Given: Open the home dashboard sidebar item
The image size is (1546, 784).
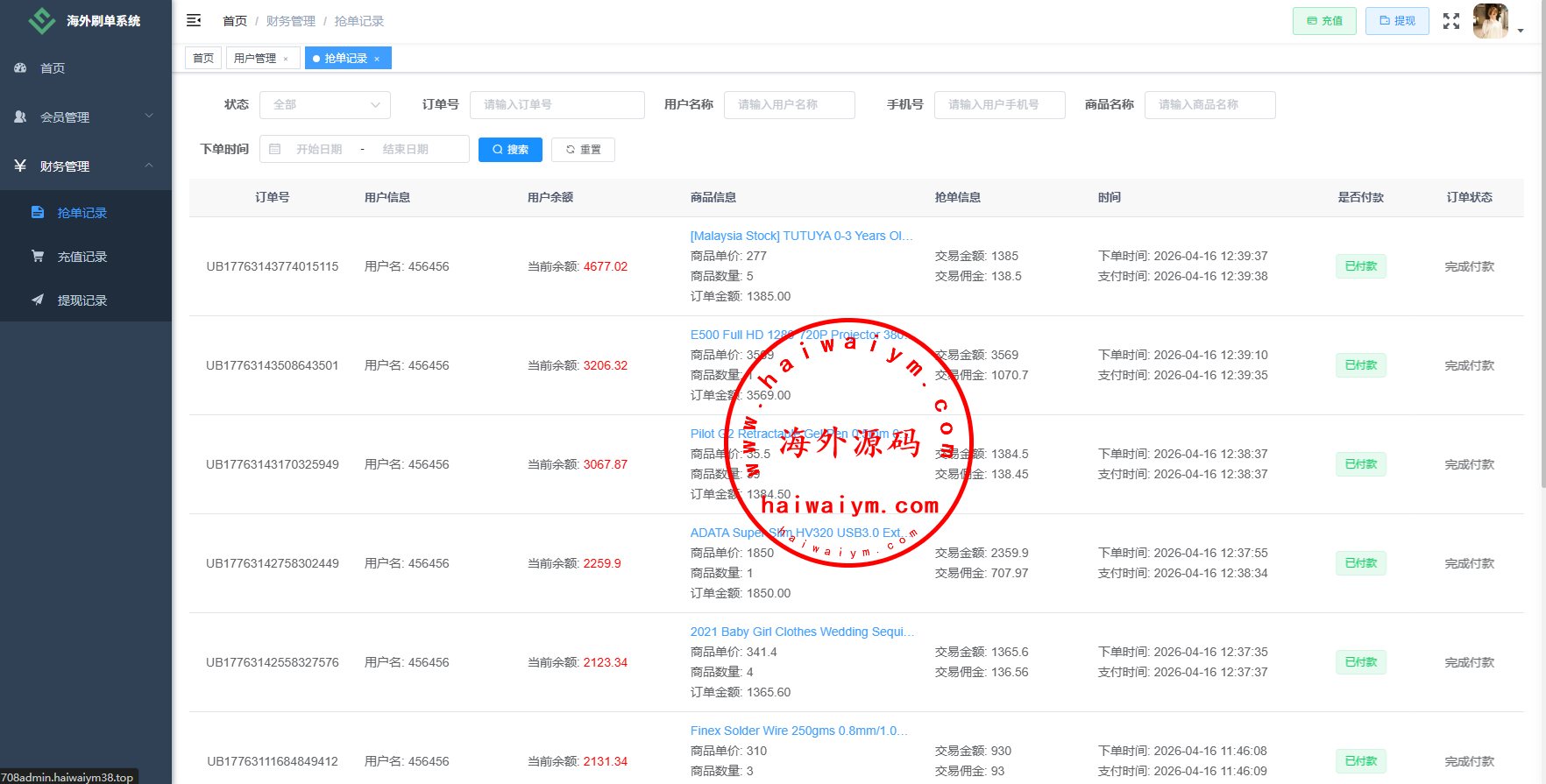Looking at the screenshot, I should click(53, 68).
